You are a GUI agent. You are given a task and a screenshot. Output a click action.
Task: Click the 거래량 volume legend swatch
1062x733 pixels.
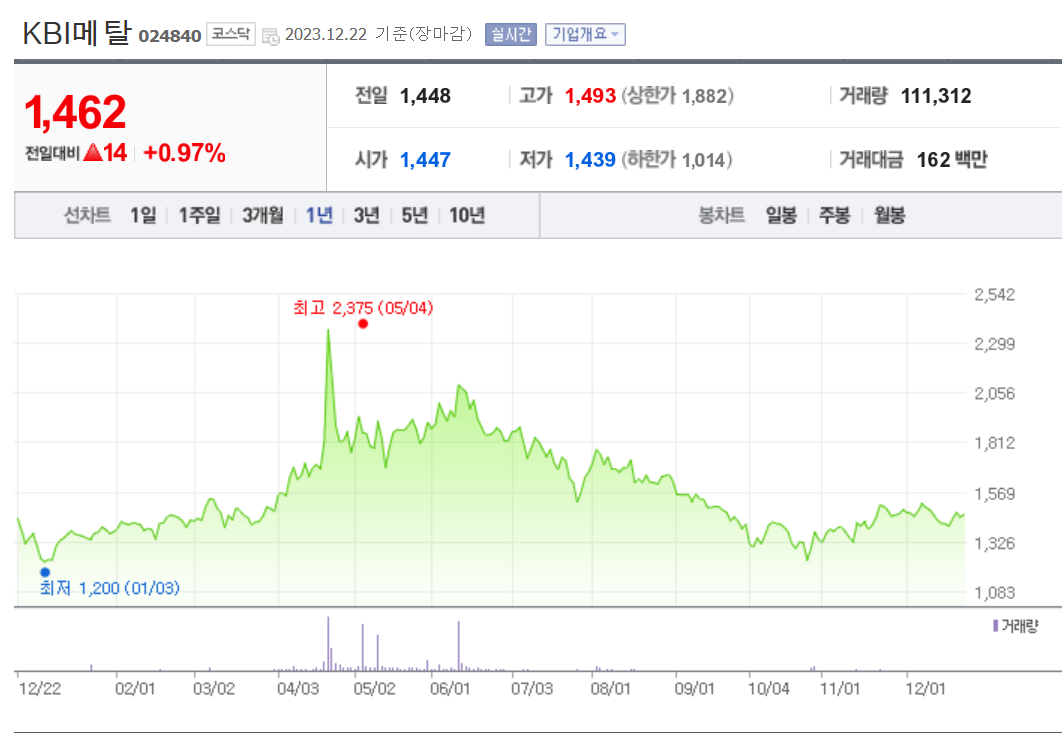996,626
